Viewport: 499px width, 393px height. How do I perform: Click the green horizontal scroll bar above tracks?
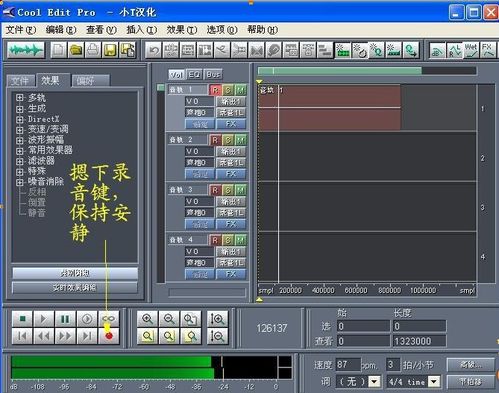point(340,71)
